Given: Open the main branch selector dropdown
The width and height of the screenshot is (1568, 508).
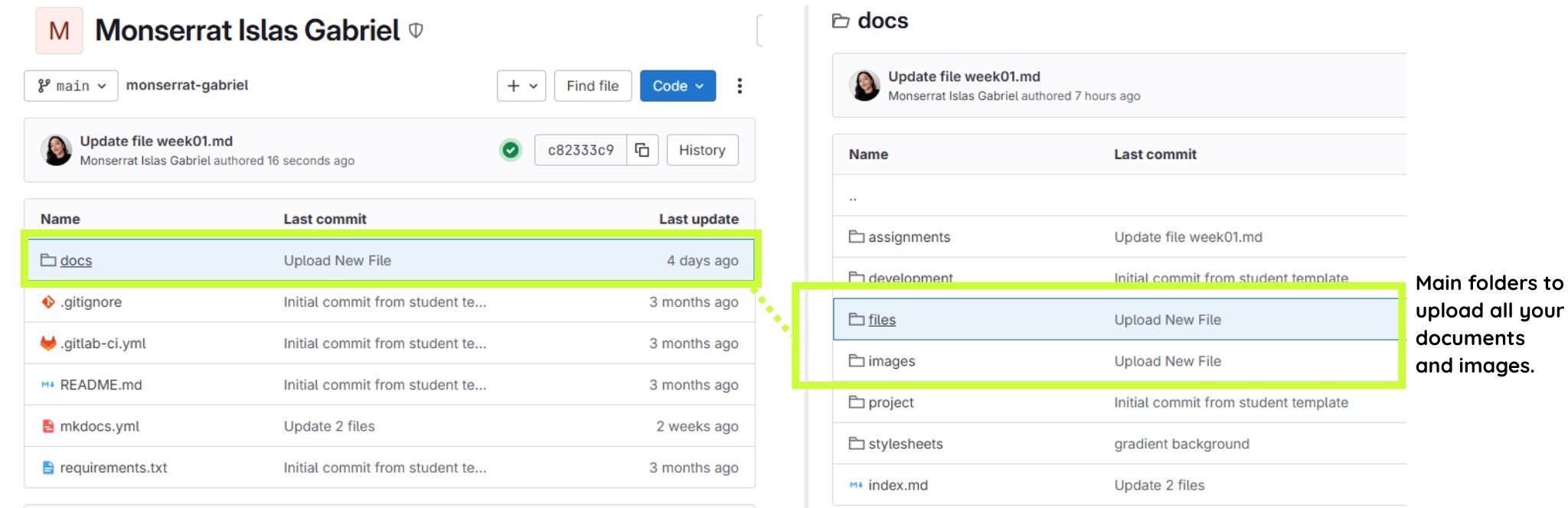Looking at the screenshot, I should [71, 86].
